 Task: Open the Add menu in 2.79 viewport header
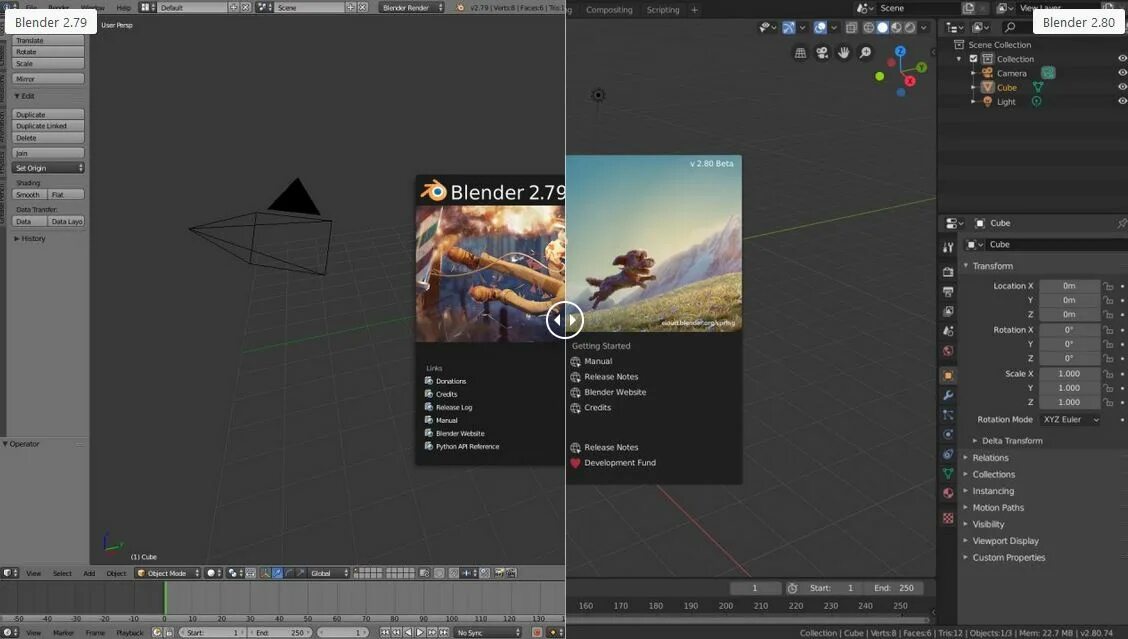89,574
